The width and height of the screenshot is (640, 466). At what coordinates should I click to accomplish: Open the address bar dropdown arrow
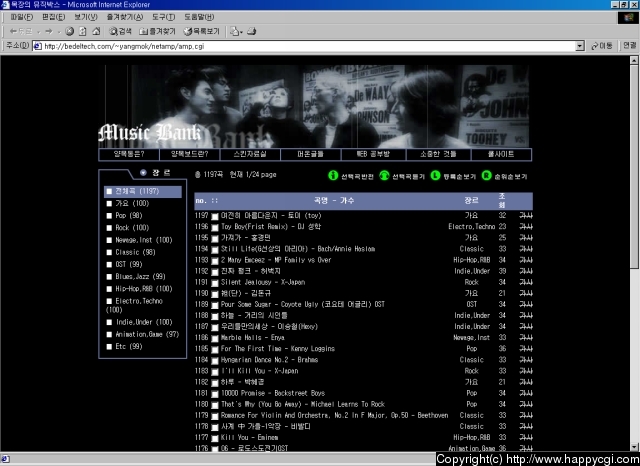(580, 46)
